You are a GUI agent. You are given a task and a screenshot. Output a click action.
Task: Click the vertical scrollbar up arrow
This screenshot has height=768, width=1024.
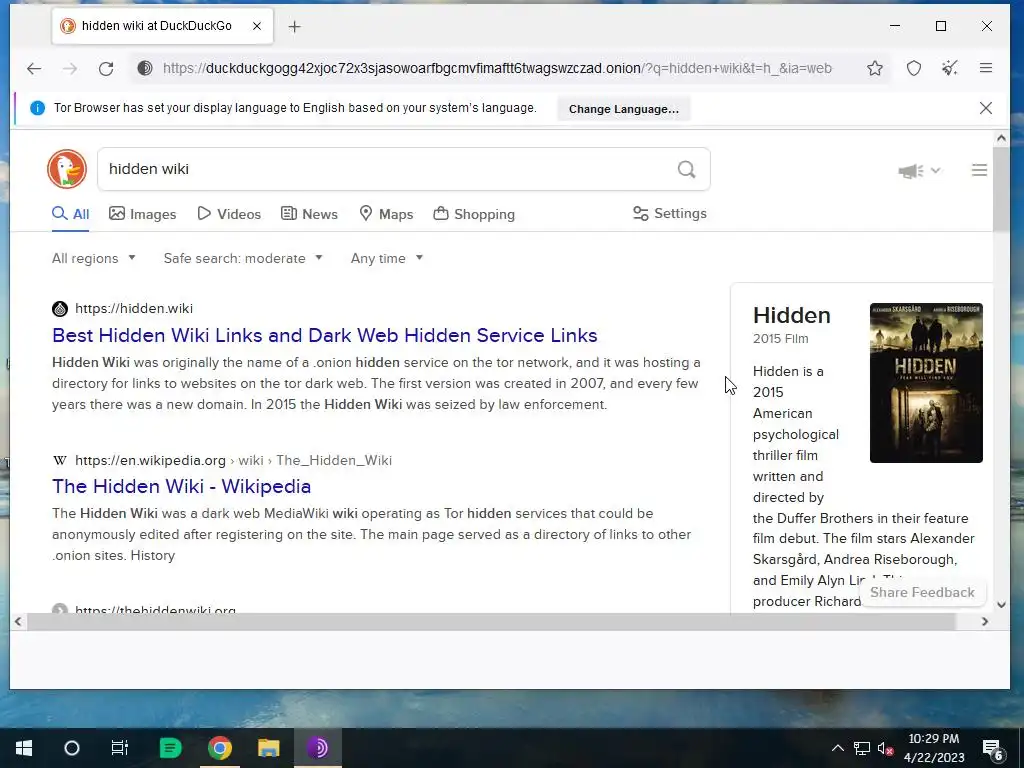[x=1001, y=138]
